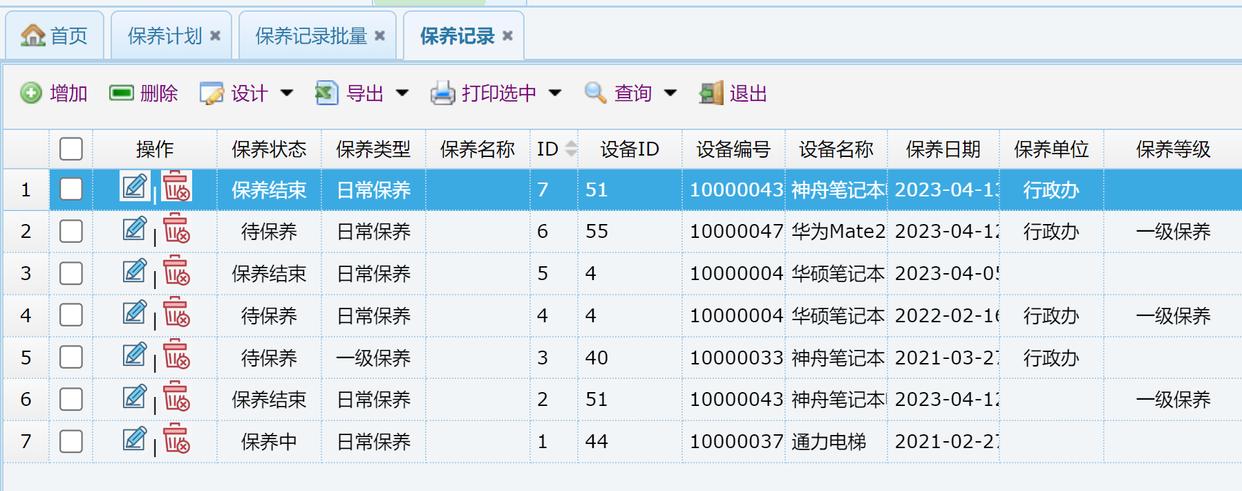1242x491 pixels.
Task: Delete record in row 7 via trash icon
Action: 177,439
